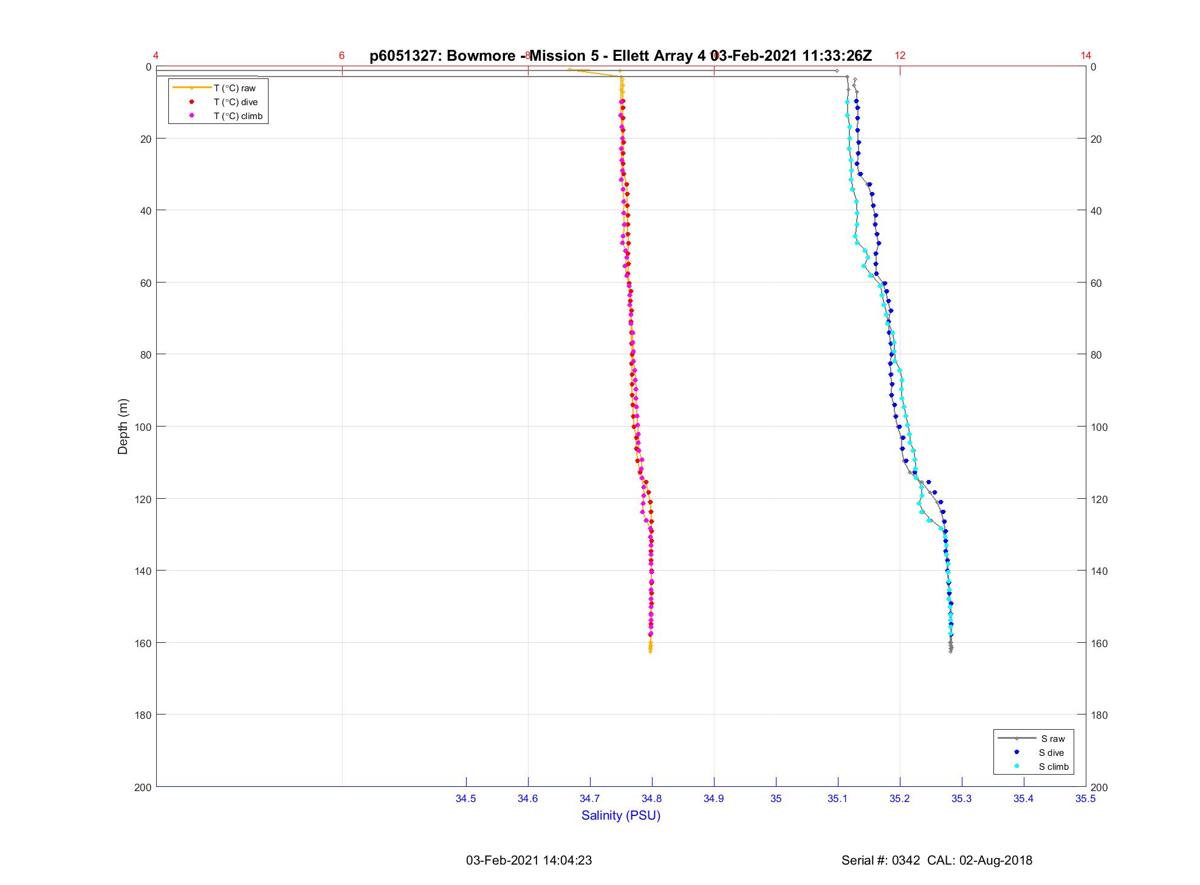This screenshot has width=1200, height=885.
Task: Click the 34.6 salinity tick label
Action: click(528, 798)
